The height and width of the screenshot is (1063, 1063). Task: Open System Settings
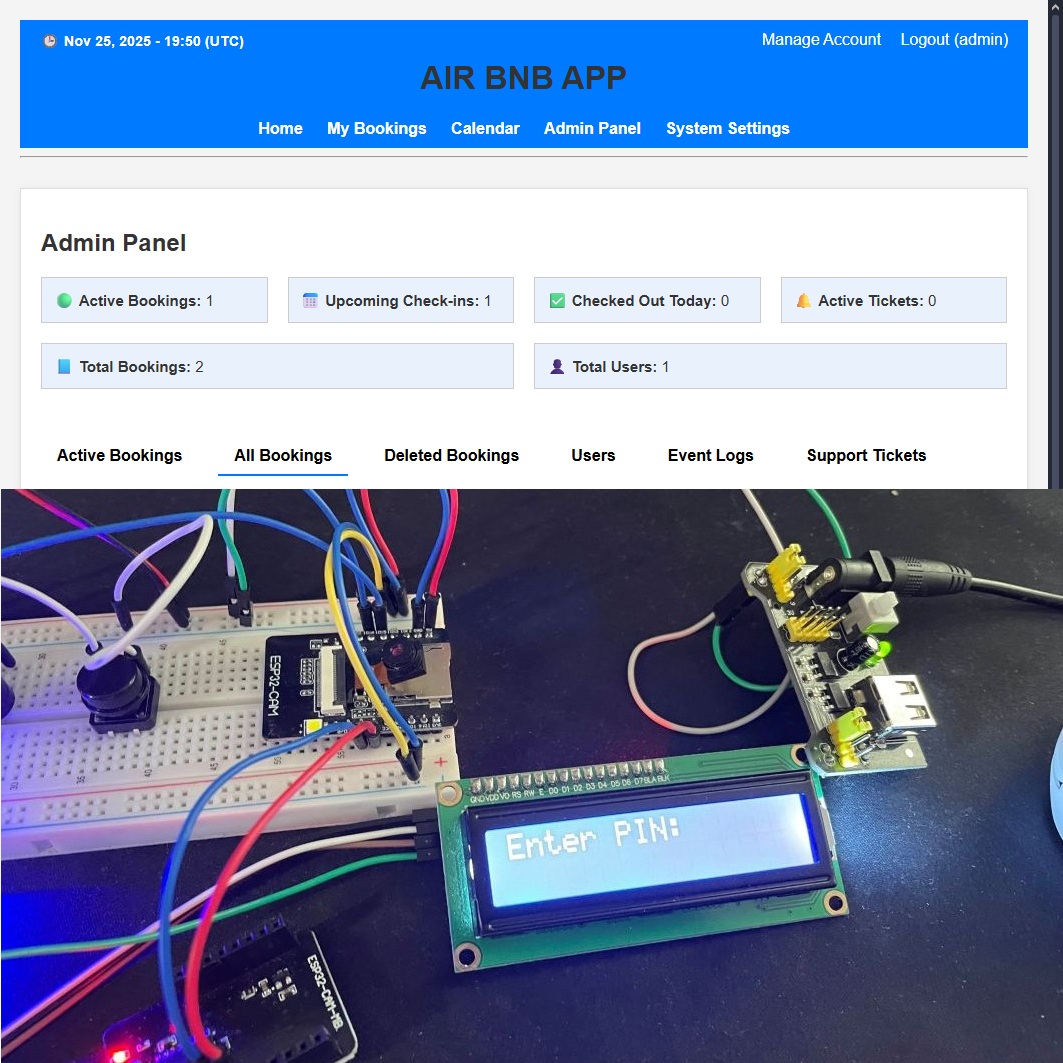click(x=727, y=128)
